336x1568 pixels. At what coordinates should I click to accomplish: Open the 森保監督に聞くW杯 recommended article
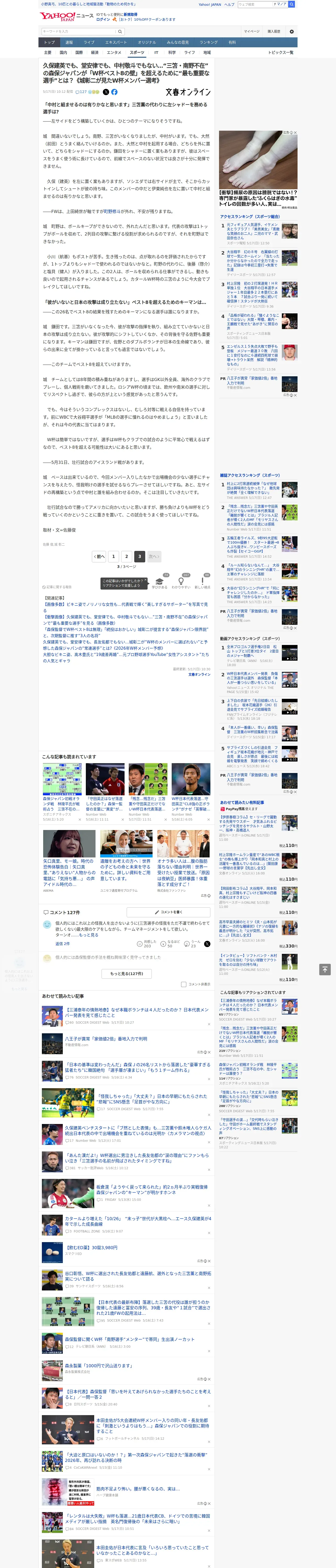coord(130,1339)
